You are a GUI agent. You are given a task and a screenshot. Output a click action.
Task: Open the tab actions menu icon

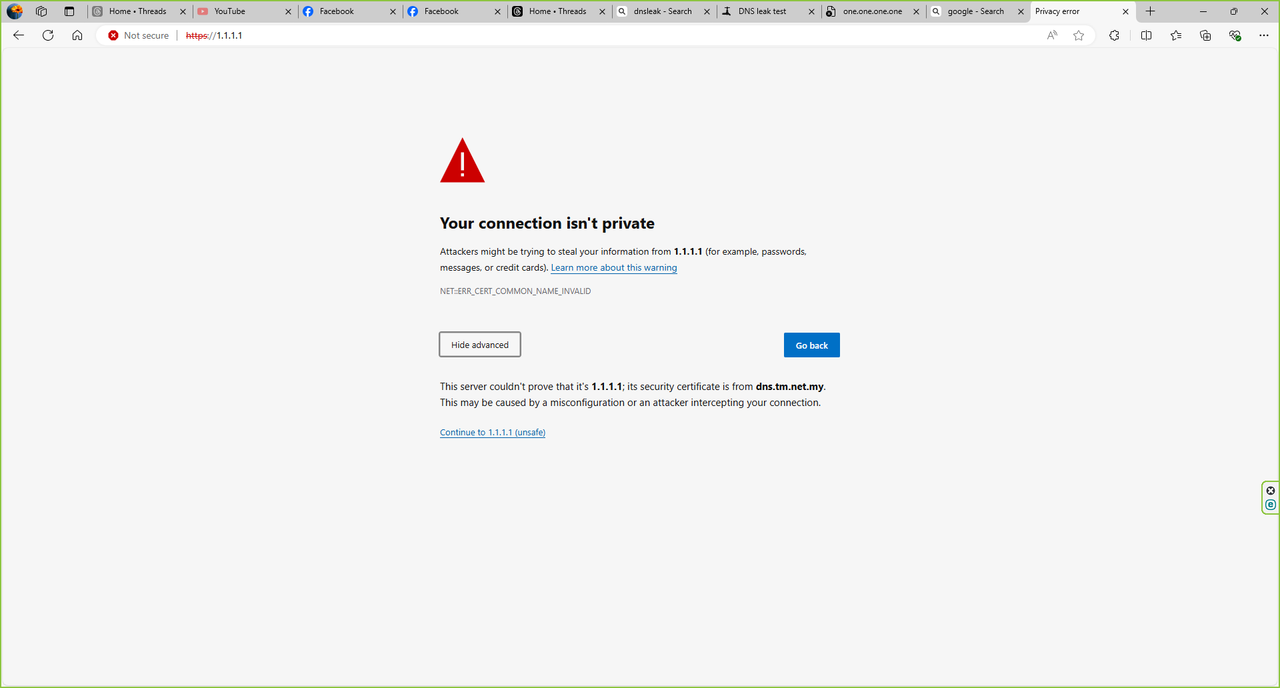(x=69, y=12)
